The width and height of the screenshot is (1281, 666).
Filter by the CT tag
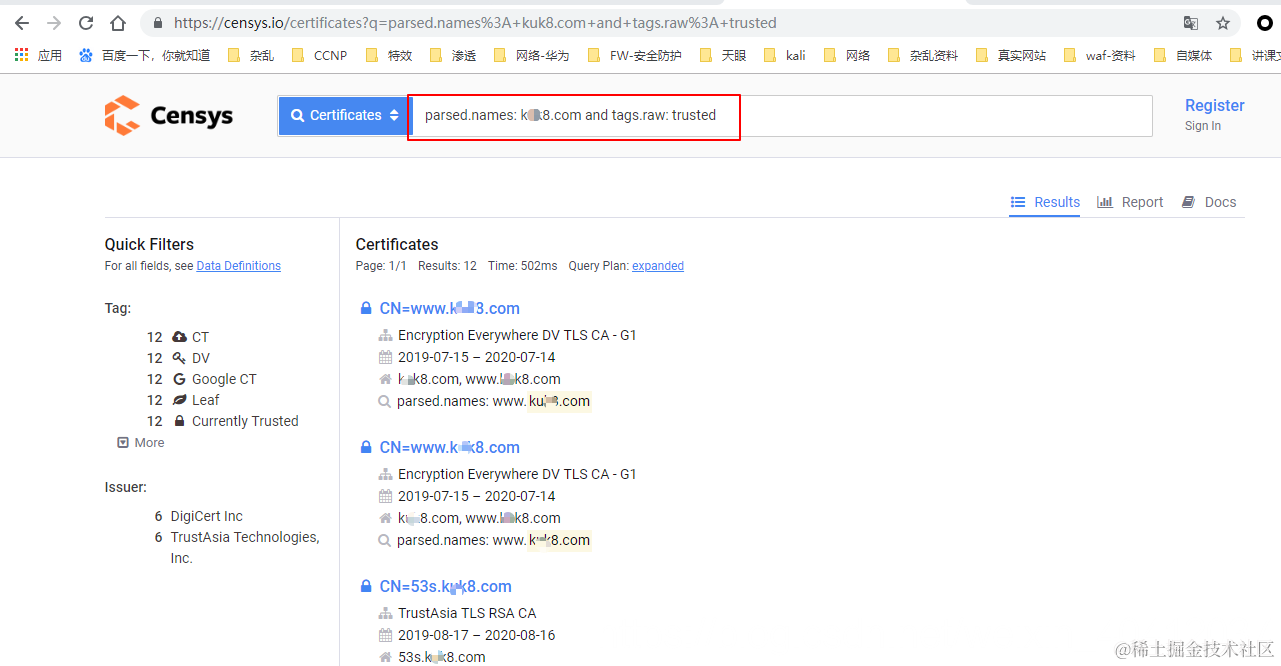pyautogui.click(x=200, y=337)
